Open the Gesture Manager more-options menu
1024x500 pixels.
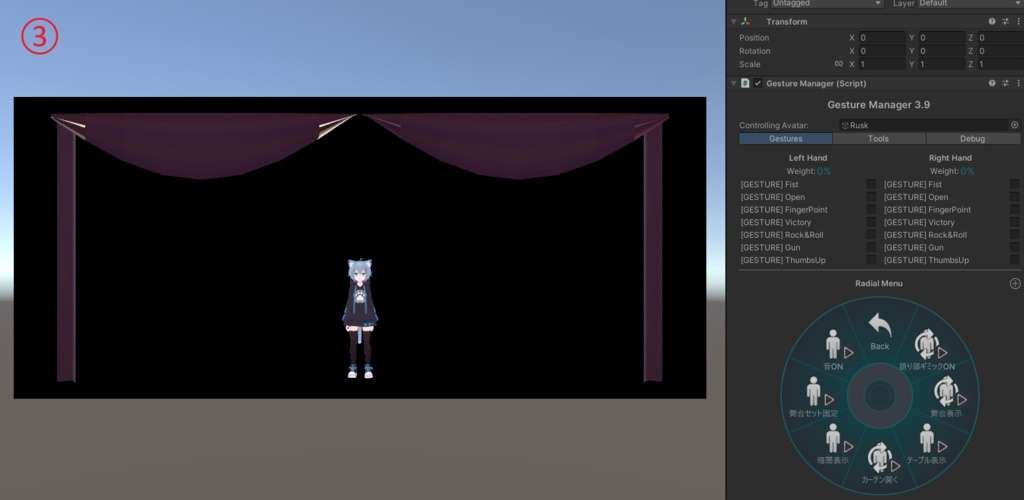click(1018, 84)
